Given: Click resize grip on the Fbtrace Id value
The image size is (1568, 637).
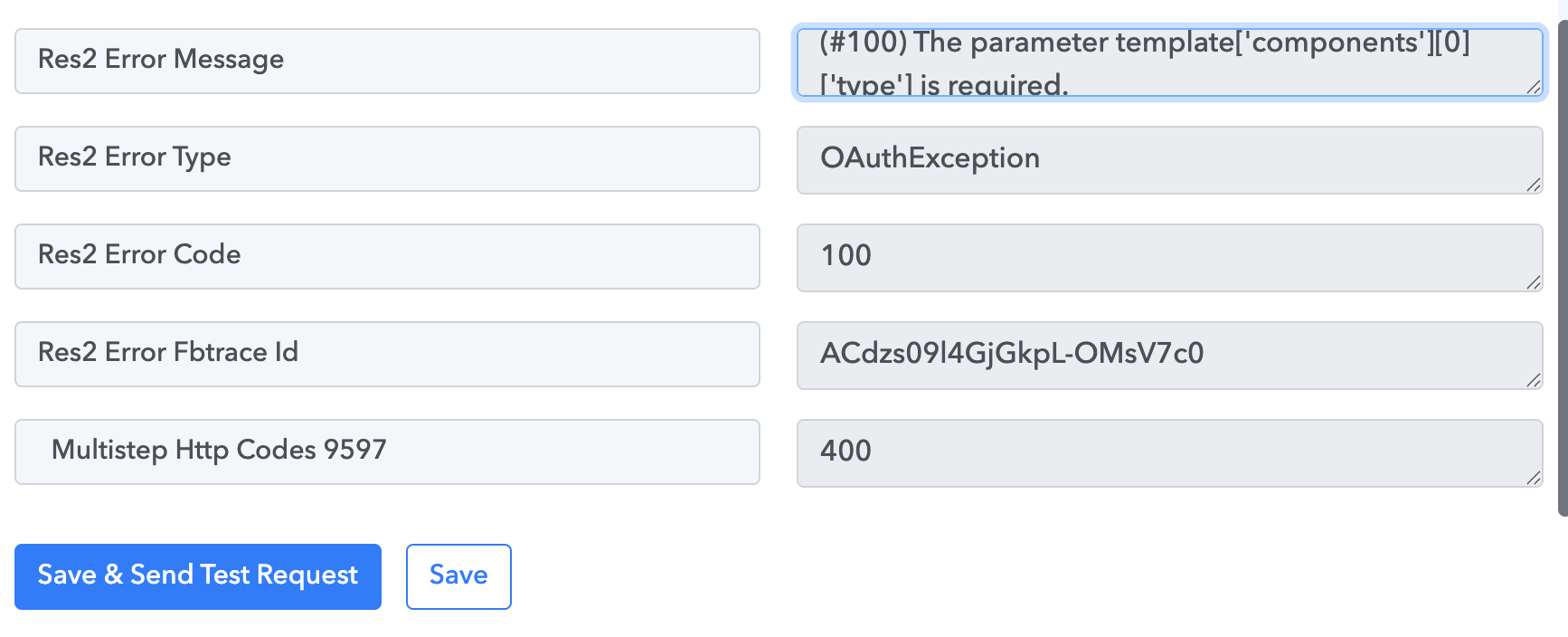Looking at the screenshot, I should (x=1533, y=380).
